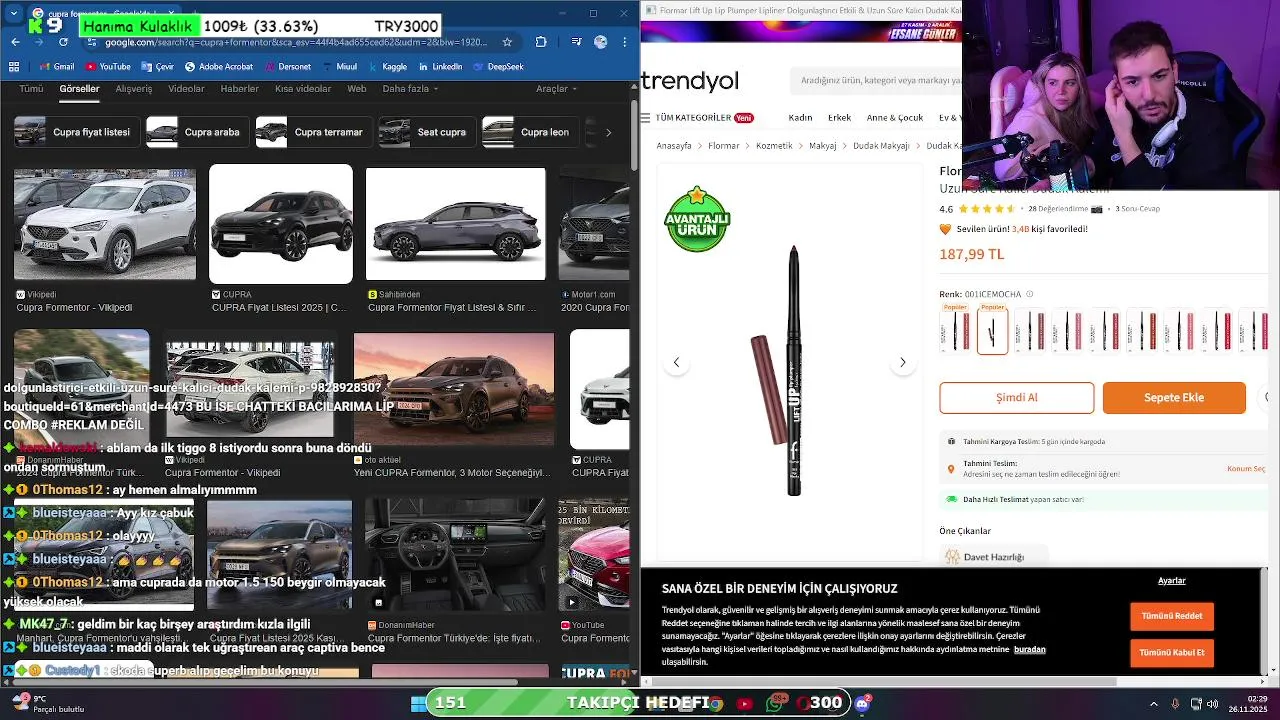Click Chrome's back arrow
This screenshot has height=720, width=1280.
pos(15,42)
